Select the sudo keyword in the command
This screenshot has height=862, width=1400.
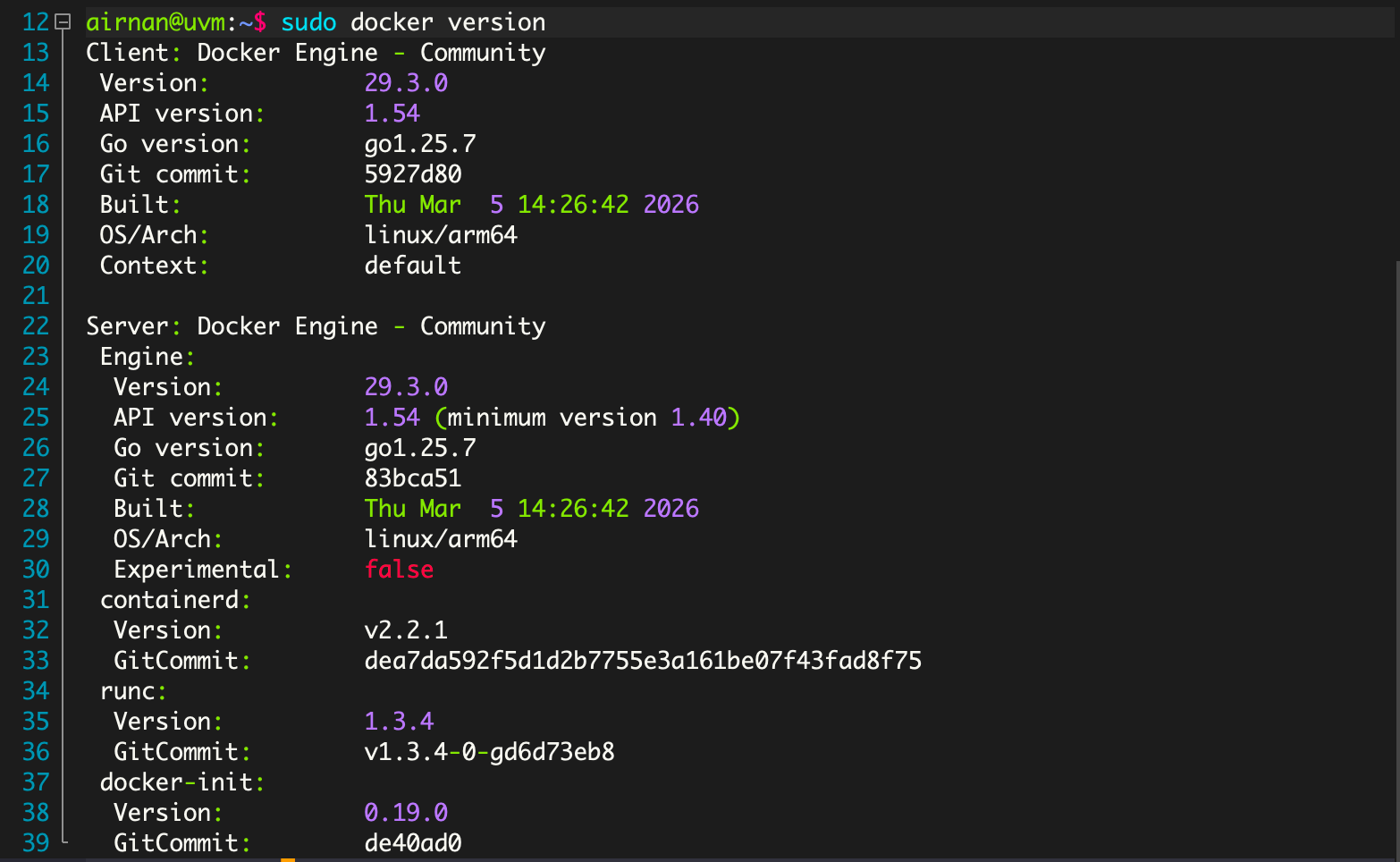pos(308,21)
